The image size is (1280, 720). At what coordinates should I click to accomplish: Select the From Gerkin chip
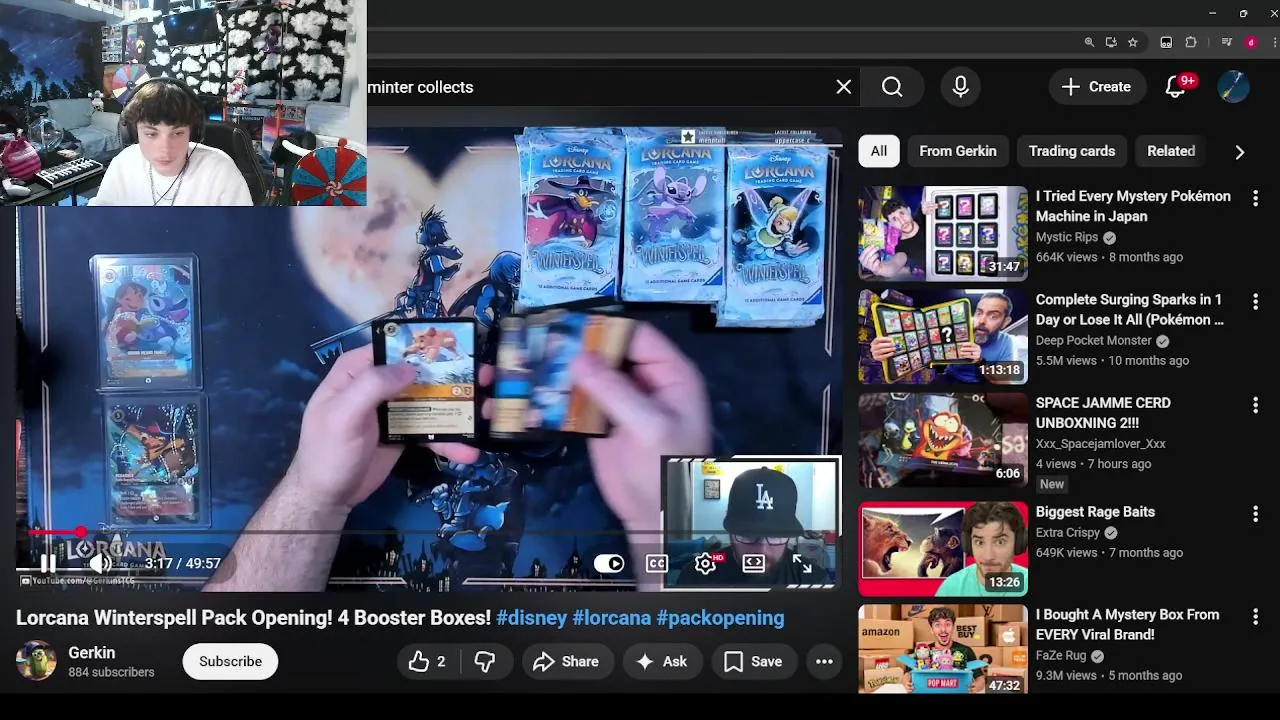[x=958, y=151]
